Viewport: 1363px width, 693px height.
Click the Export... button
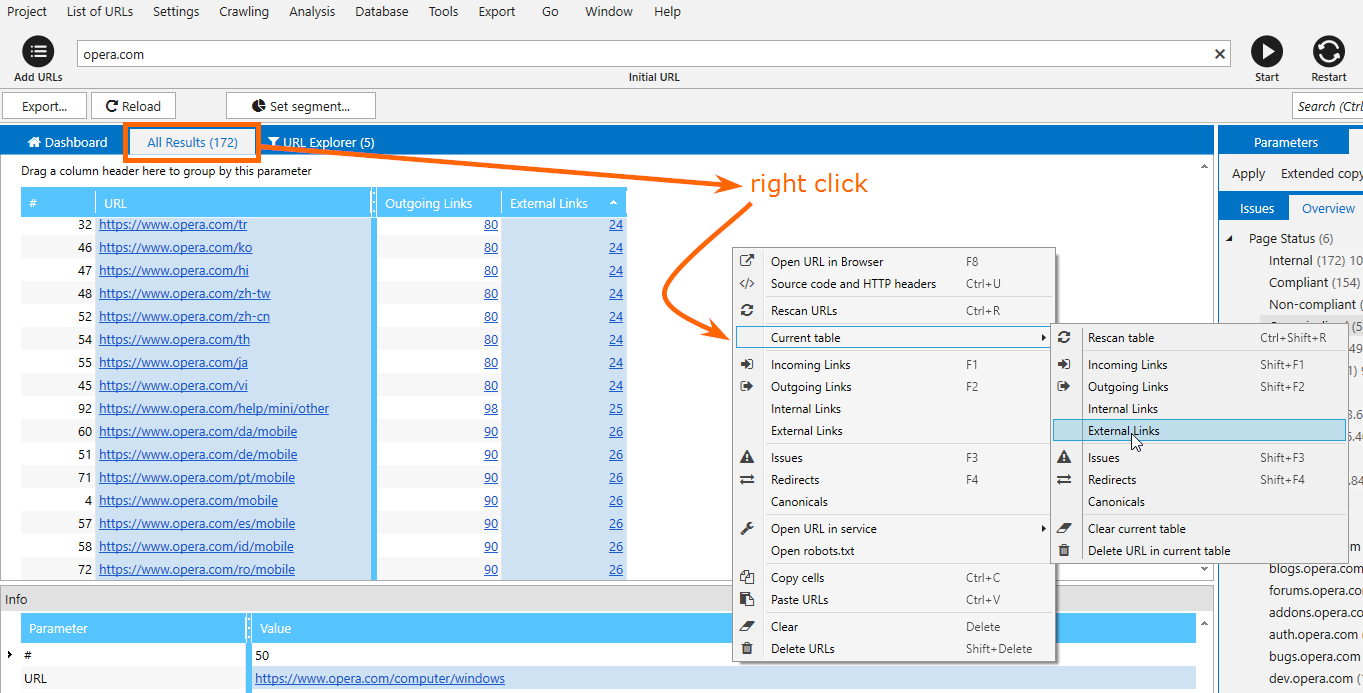pos(44,106)
